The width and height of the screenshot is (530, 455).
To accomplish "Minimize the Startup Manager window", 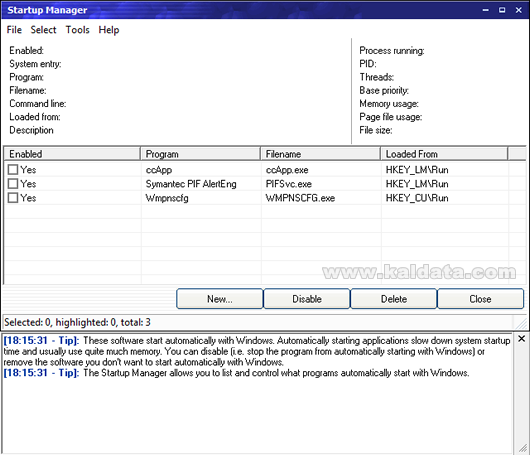I will (x=485, y=10).
